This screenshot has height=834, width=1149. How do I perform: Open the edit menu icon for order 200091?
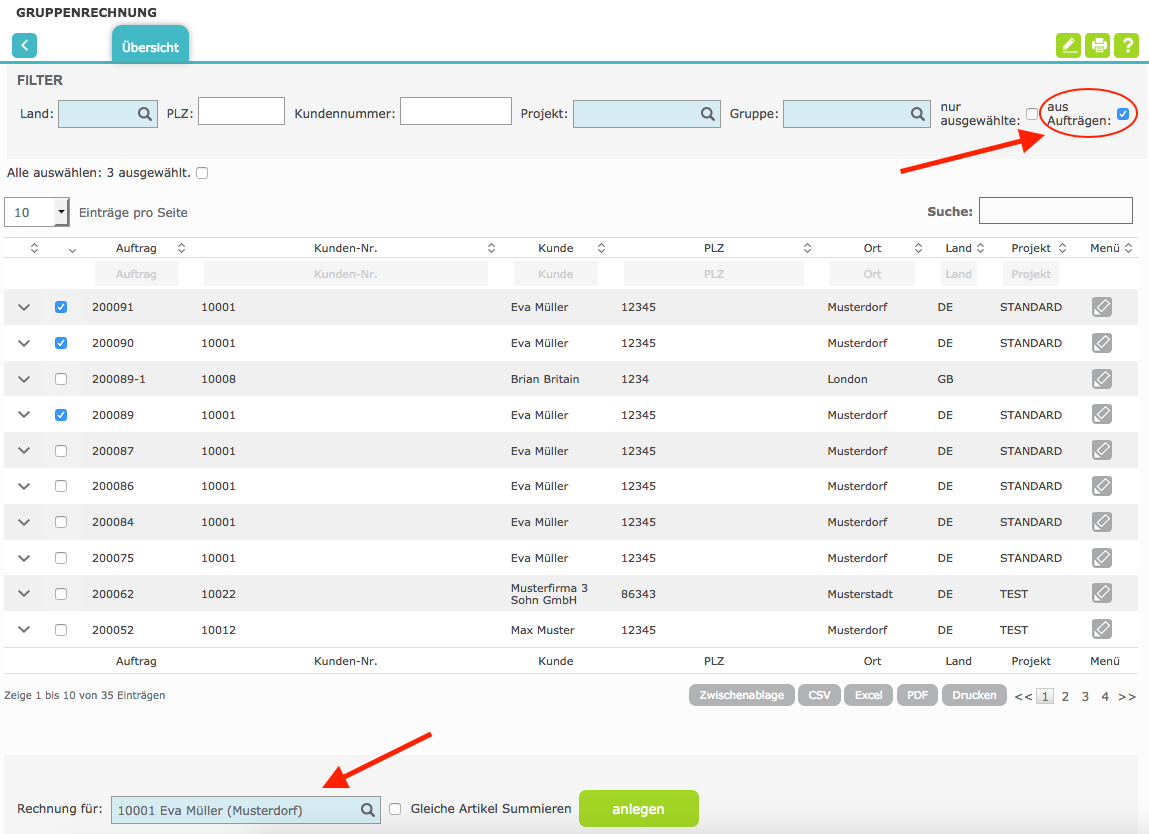(1101, 308)
